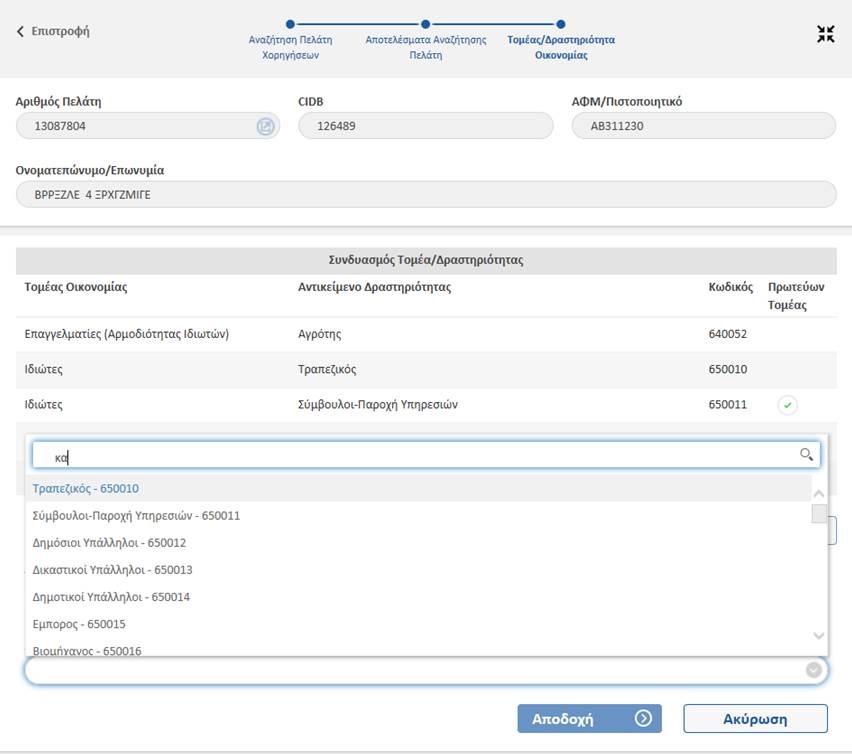Click the magnifier icon in dropdown search
The width and height of the screenshot is (852, 754).
pos(806,455)
